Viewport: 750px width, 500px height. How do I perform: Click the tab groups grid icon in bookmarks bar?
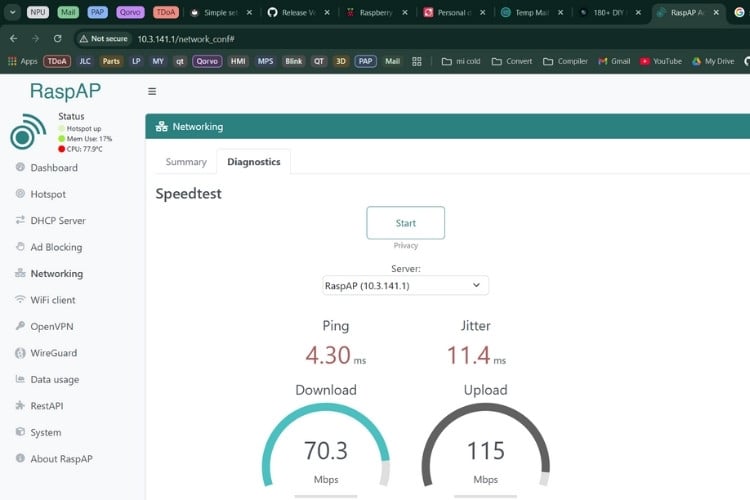coord(417,61)
